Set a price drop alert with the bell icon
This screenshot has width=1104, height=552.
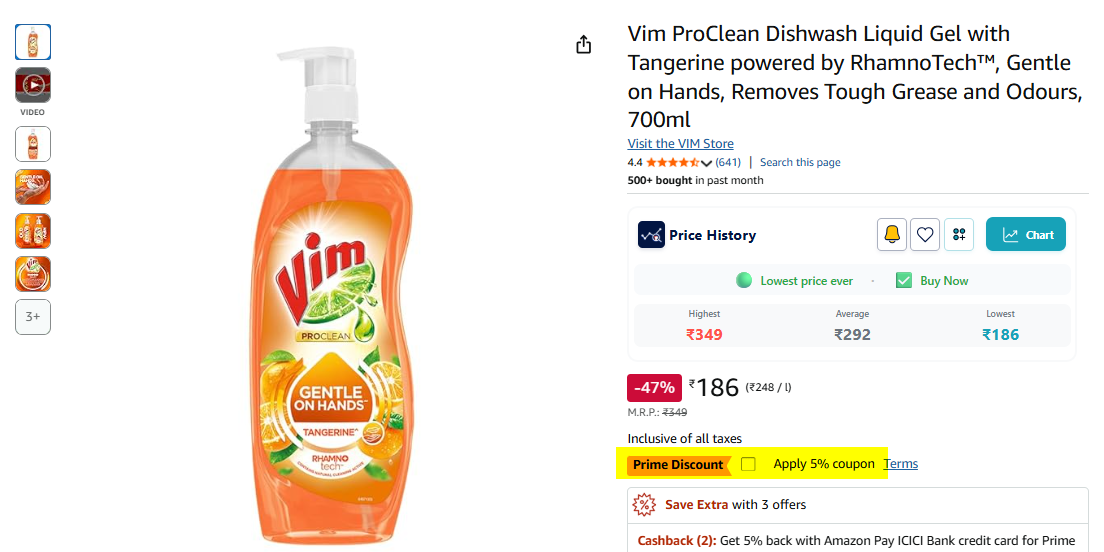click(892, 235)
